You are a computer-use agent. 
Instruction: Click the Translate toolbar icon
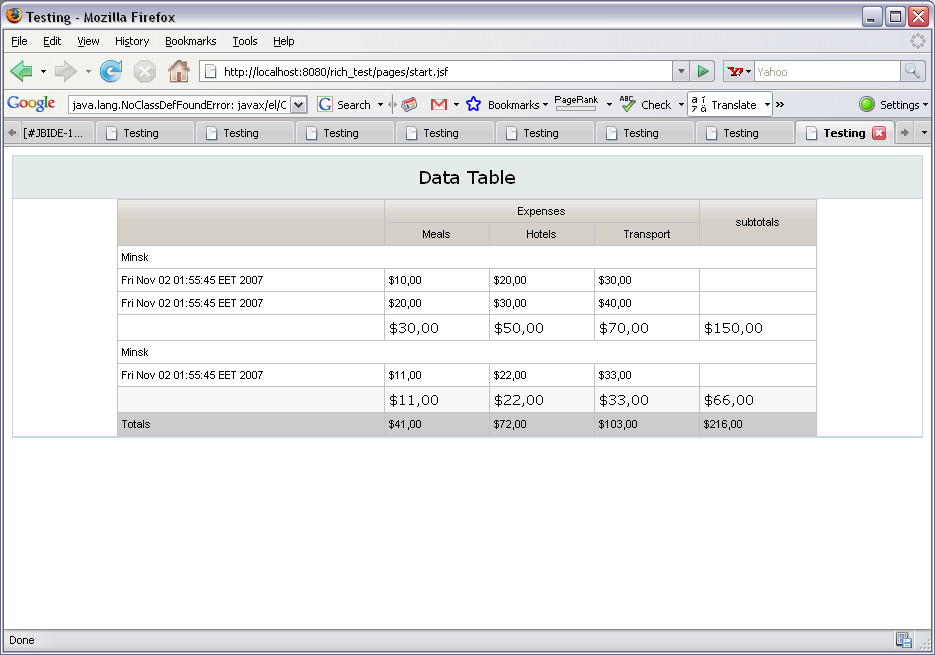(x=699, y=104)
